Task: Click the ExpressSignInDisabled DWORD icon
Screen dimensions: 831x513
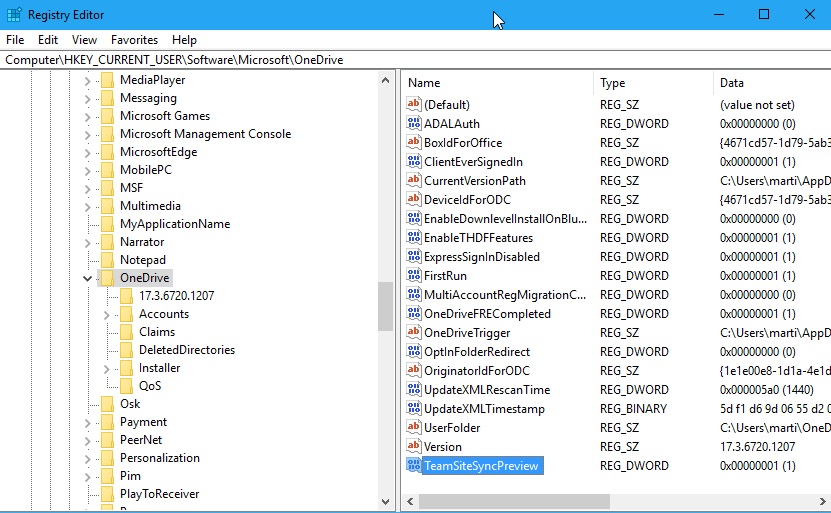Action: 413,256
